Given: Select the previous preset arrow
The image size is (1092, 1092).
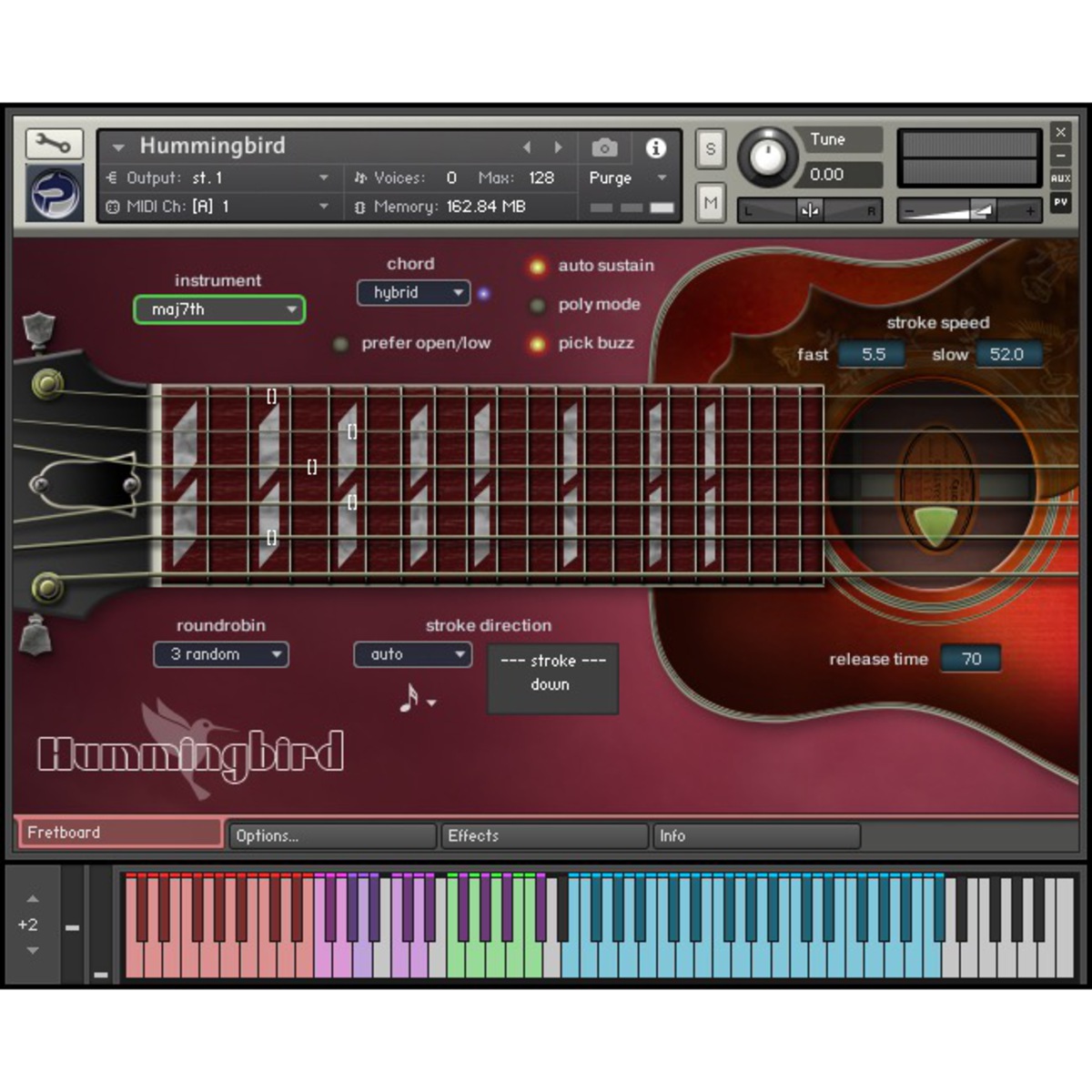Looking at the screenshot, I should (527, 147).
